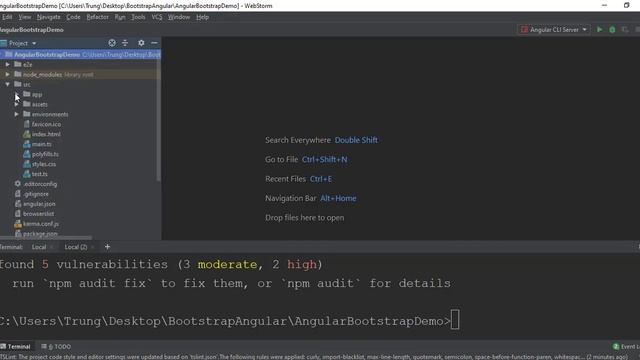Image resolution: width=640 pixels, height=360 pixels.
Task: Click the 'Double Shift' shortcut hint
Action: click(356, 140)
